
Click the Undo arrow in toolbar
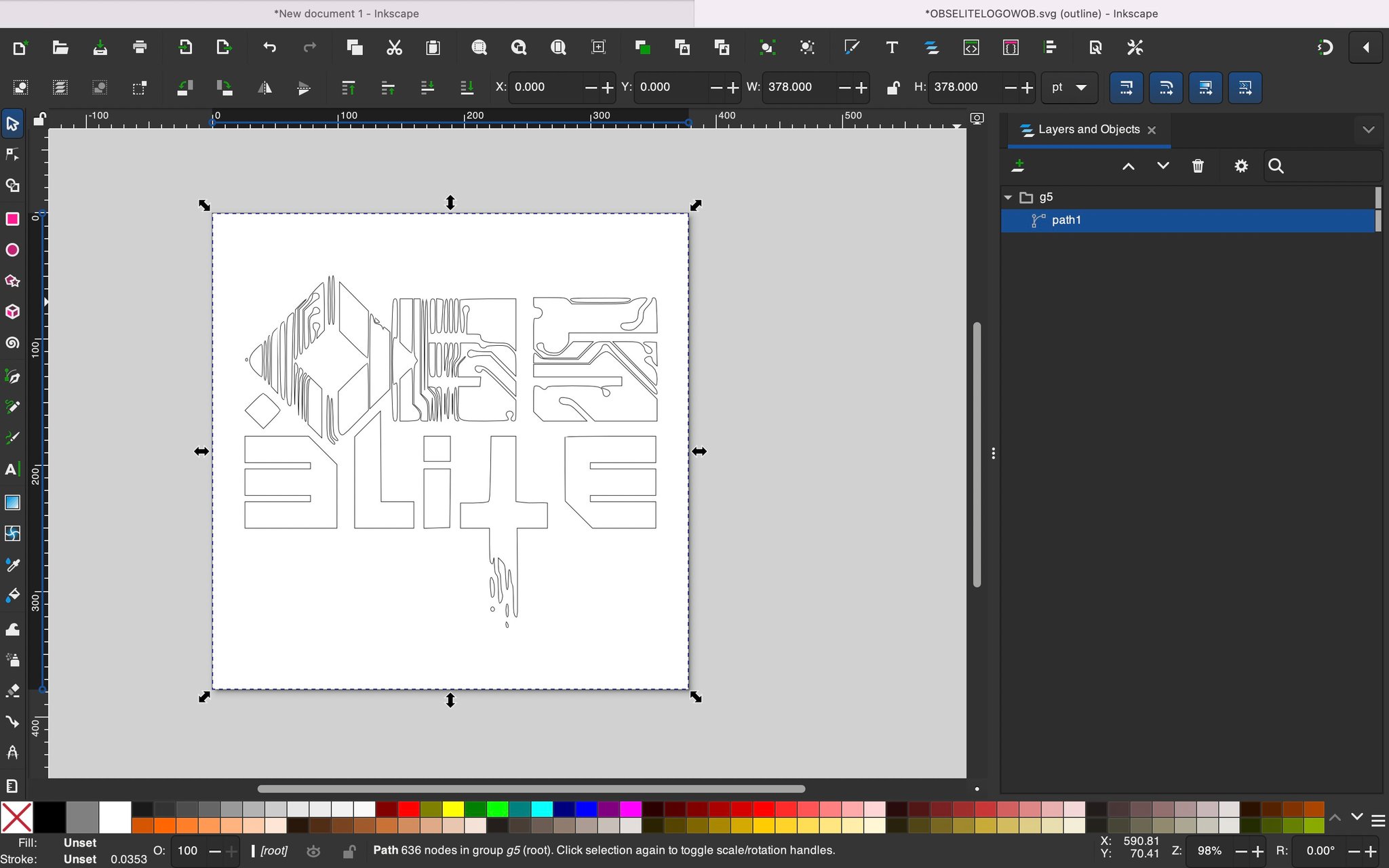point(270,47)
